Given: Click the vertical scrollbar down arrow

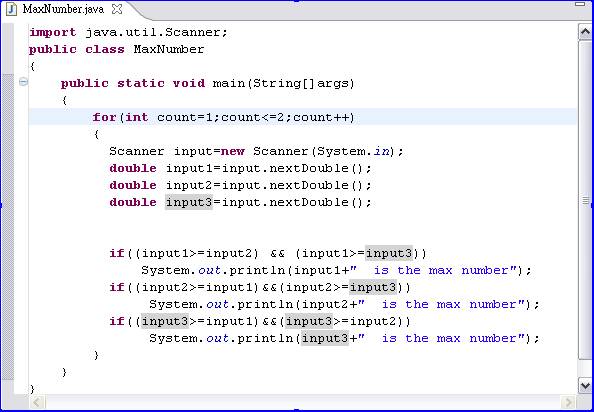Looking at the screenshot, I should point(585,385).
